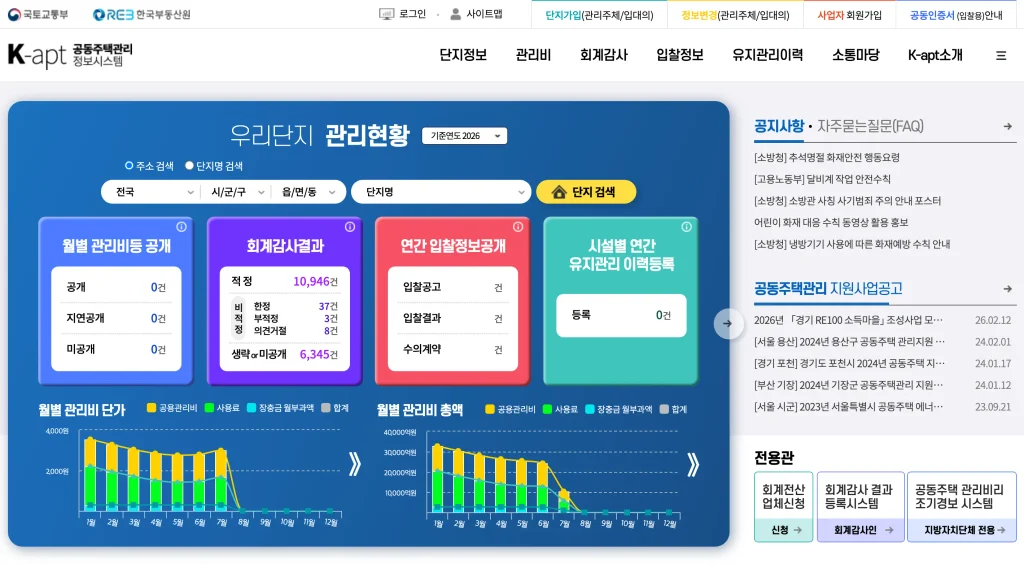Click 회계감사인 button

861,530
